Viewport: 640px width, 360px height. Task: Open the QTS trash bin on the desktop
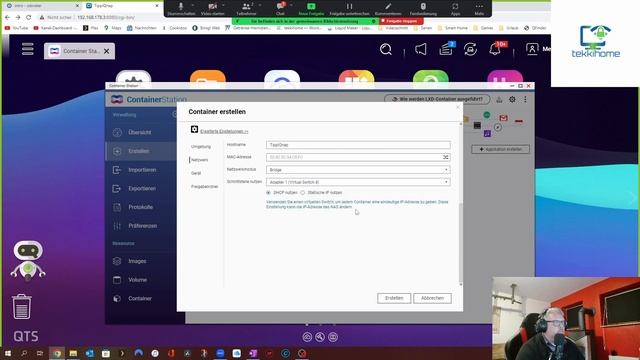pyautogui.click(x=22, y=306)
